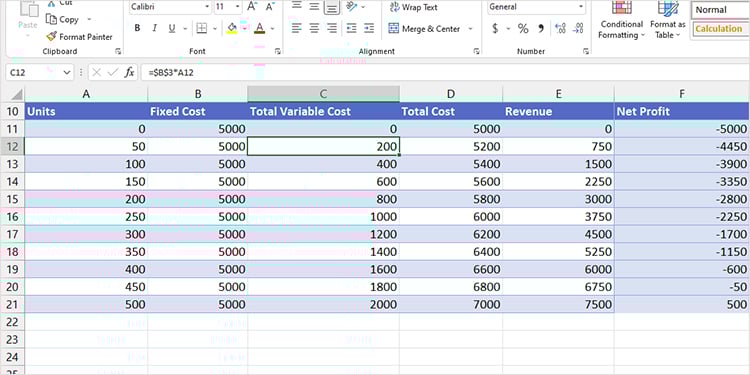Click the Cancel X in formula bar

[97, 73]
